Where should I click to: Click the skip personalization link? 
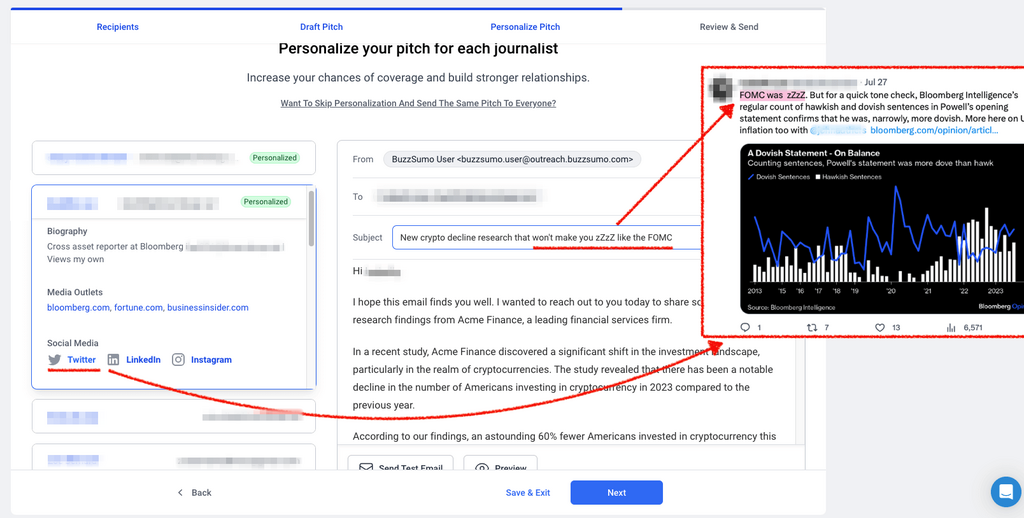pos(418,103)
